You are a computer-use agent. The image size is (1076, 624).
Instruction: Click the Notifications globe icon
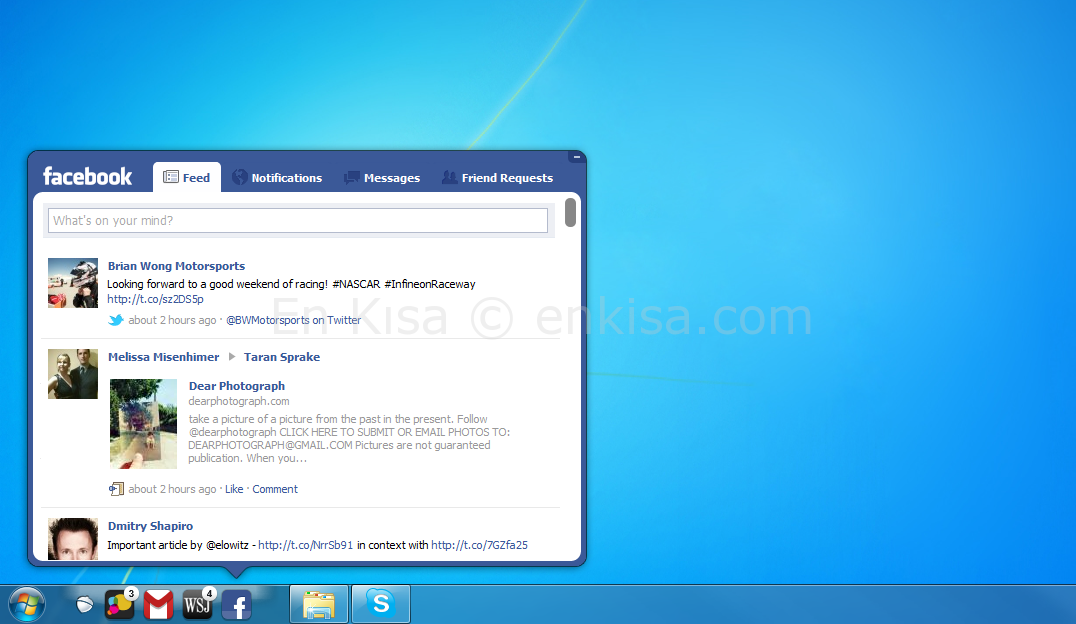pos(239,177)
